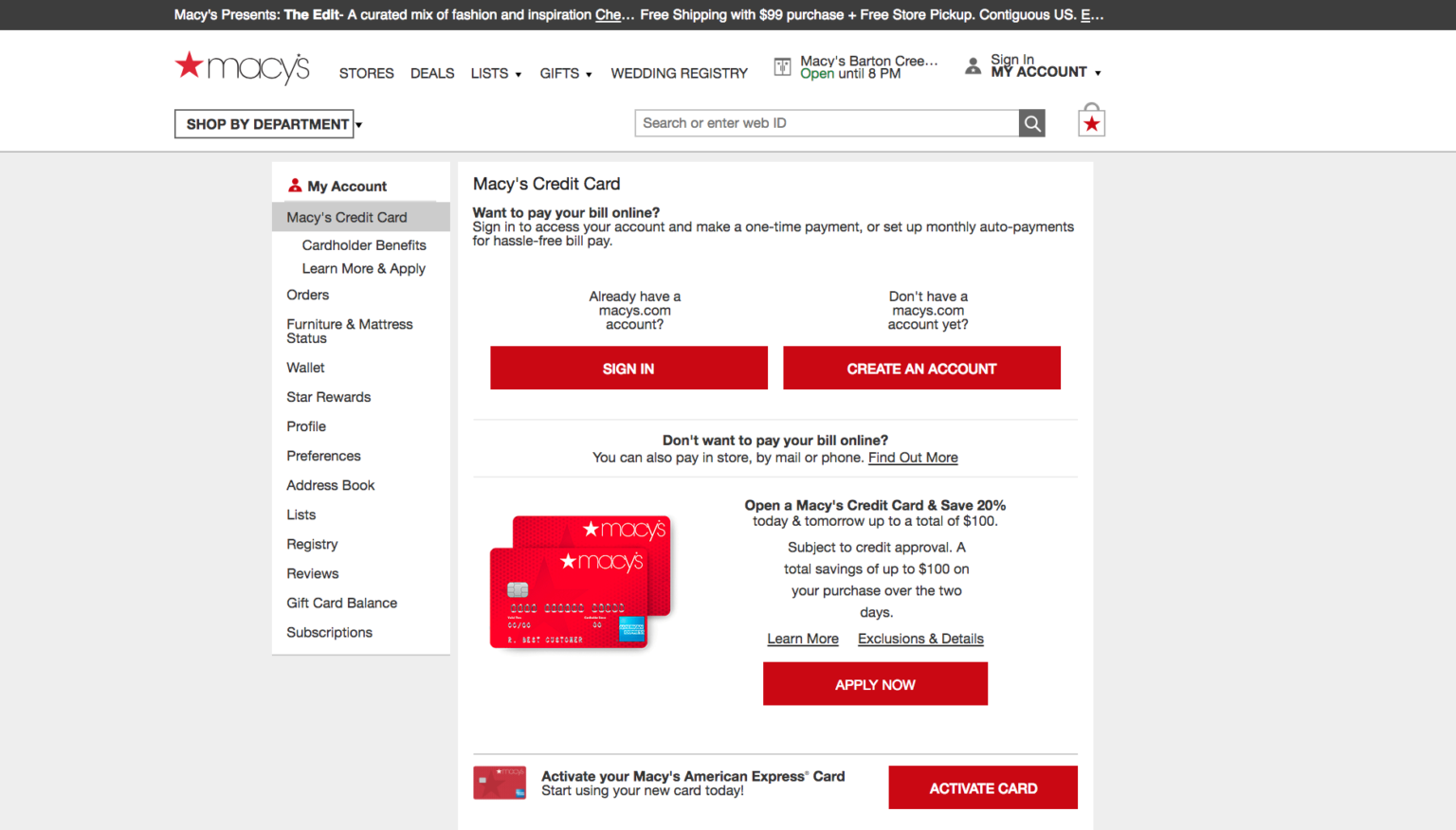Screen dimensions: 1456x830
Task: Click the red My Account person icon
Action: [x=295, y=186]
